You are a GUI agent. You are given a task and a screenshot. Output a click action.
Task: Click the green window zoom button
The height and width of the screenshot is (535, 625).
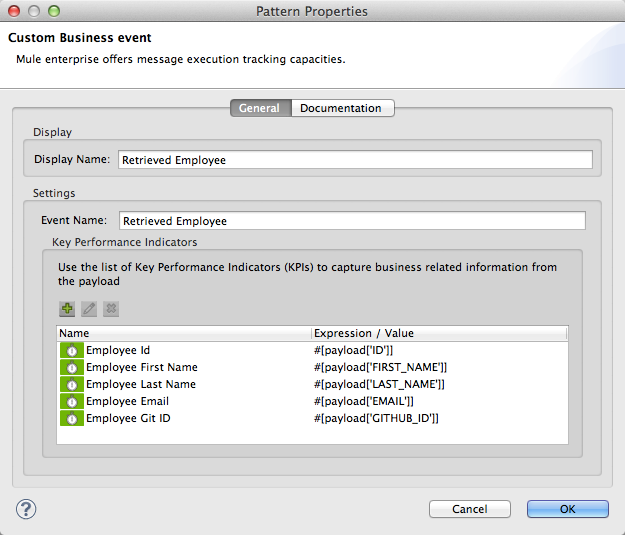tap(54, 11)
